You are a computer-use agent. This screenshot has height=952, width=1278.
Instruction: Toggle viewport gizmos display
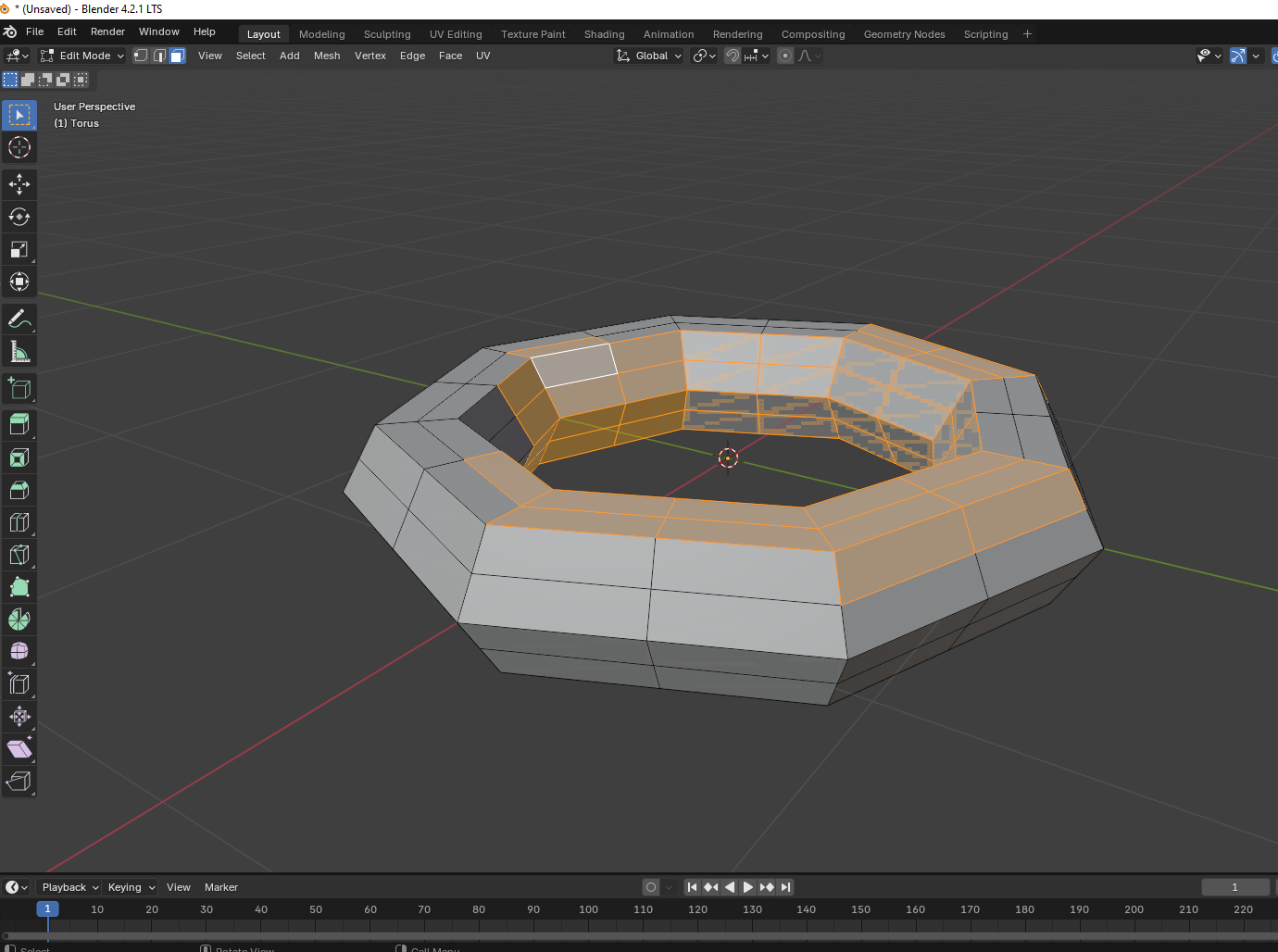coord(1238,56)
